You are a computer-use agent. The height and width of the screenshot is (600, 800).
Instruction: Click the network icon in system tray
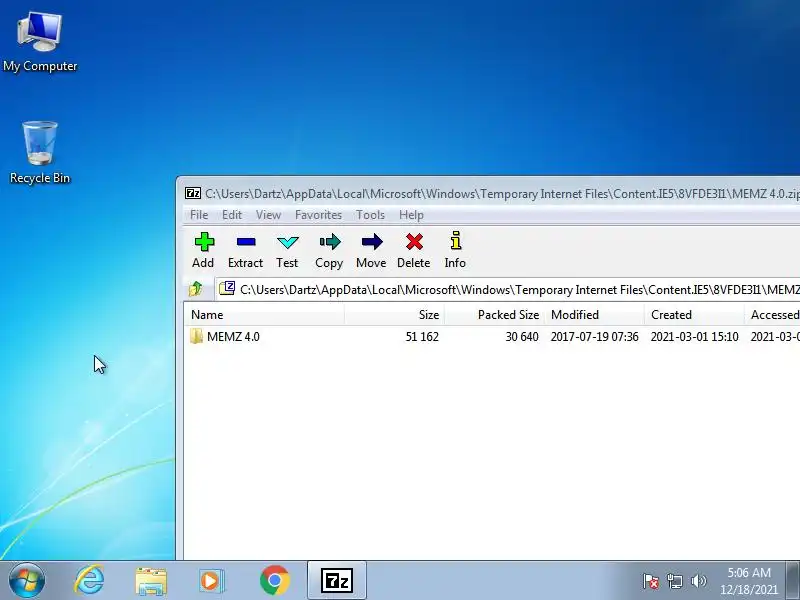[x=674, y=581]
